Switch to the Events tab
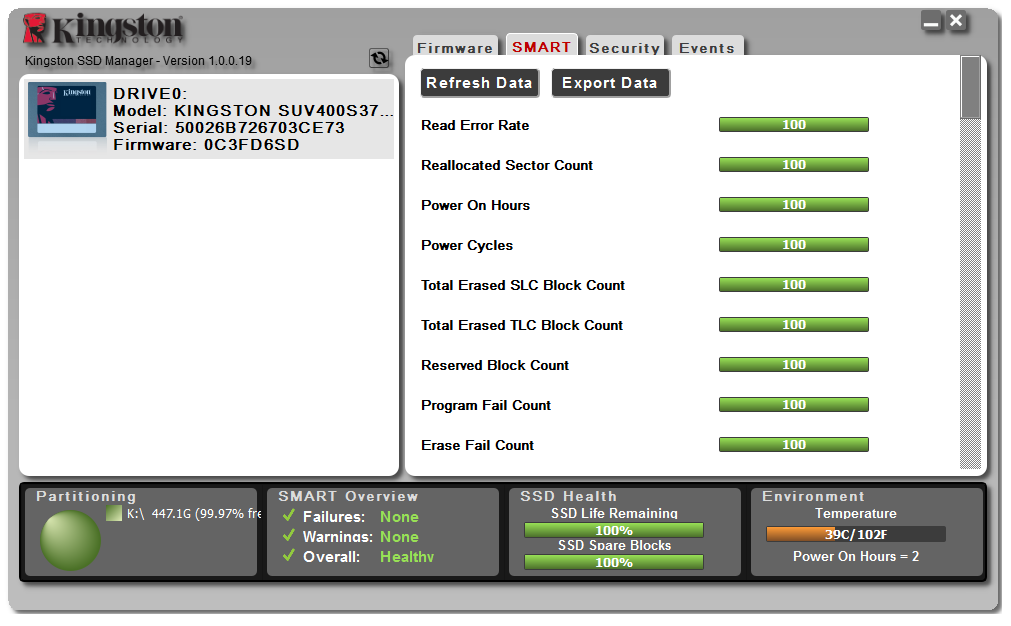1011x626 pixels. pyautogui.click(x=707, y=46)
